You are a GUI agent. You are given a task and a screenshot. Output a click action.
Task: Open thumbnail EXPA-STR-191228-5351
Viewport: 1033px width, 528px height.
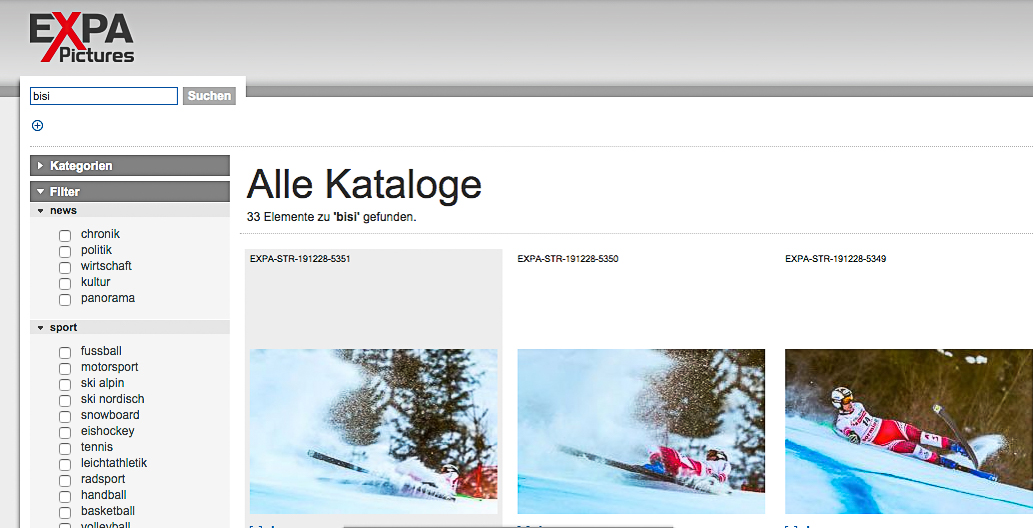[x=374, y=431]
